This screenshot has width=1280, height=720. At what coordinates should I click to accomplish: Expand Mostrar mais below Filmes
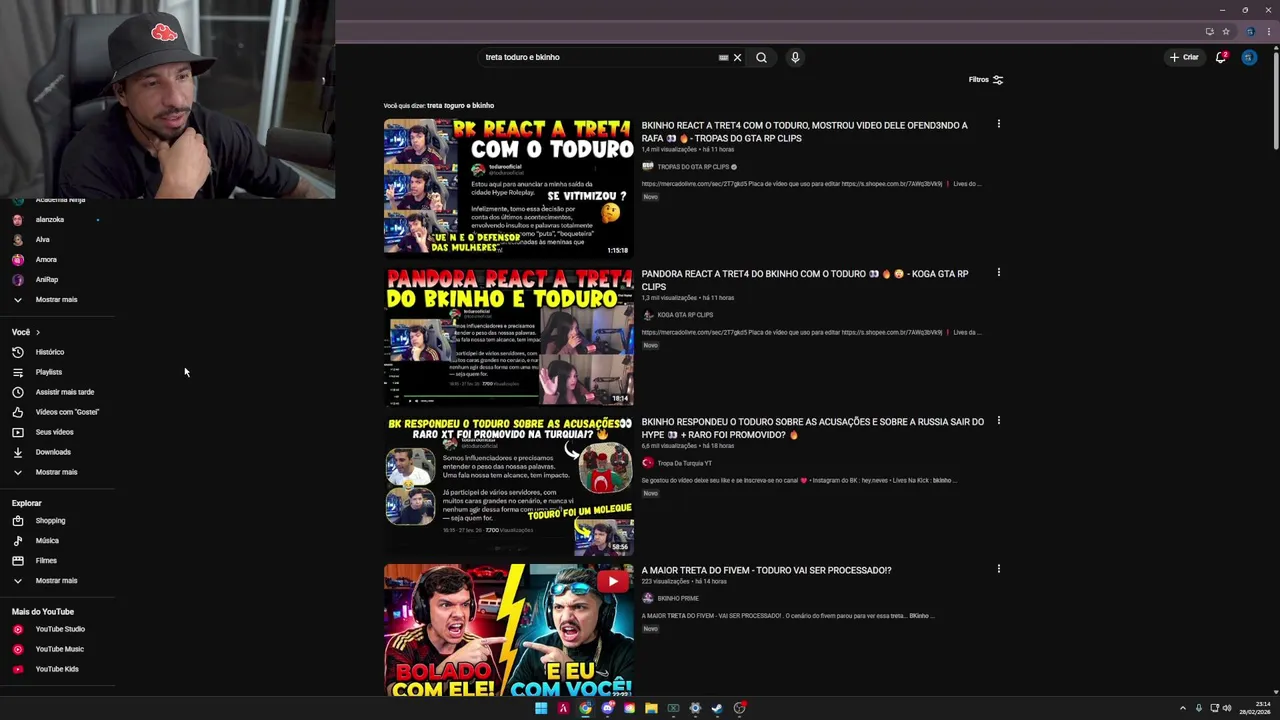[58, 580]
